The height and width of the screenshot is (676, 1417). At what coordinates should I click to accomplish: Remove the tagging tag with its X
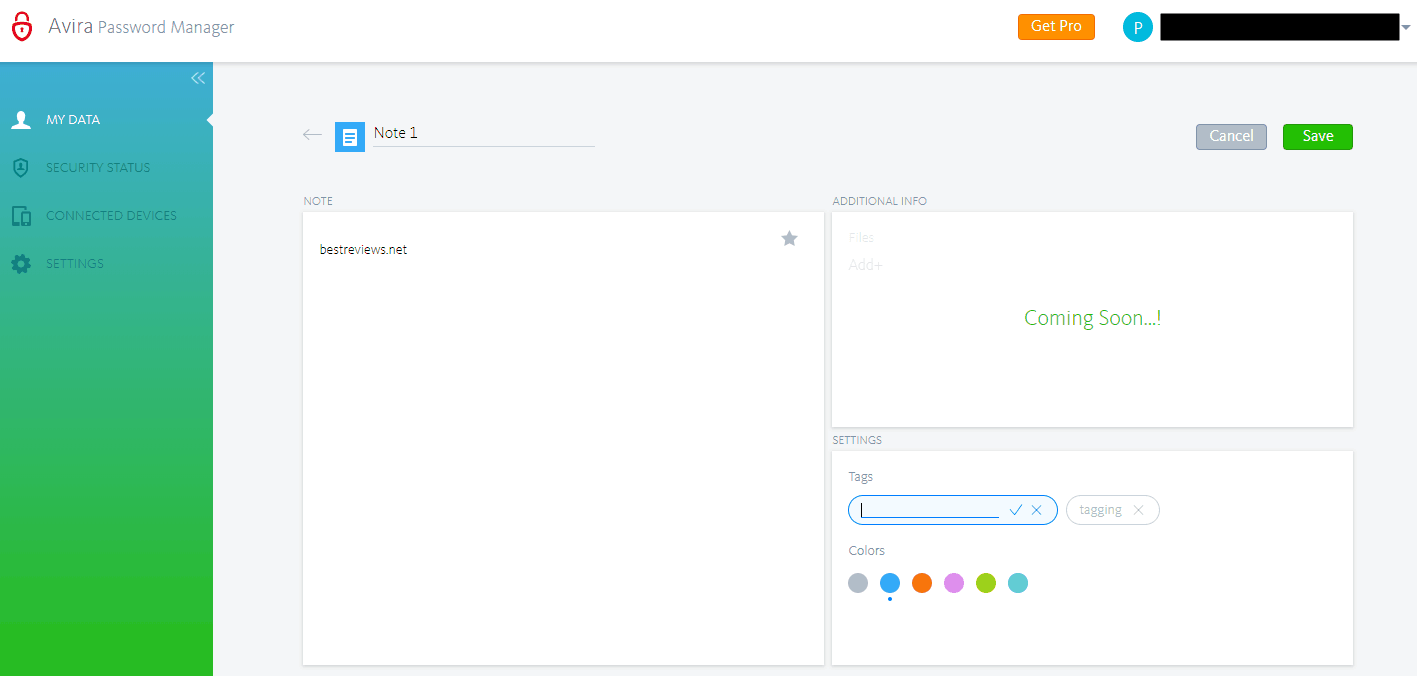(1139, 510)
